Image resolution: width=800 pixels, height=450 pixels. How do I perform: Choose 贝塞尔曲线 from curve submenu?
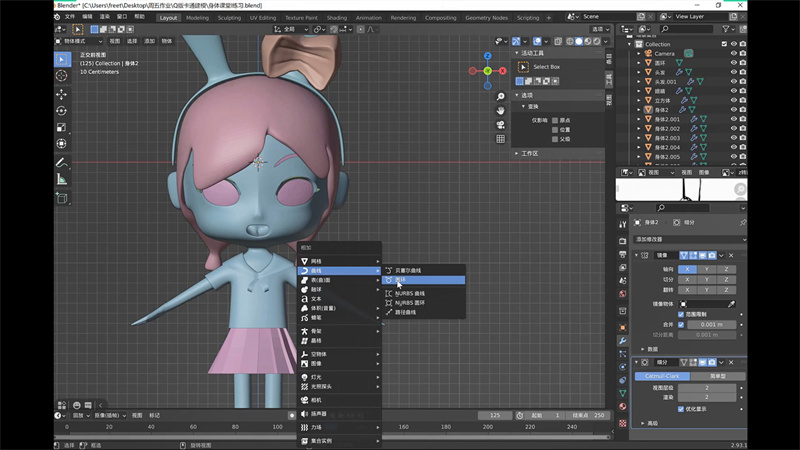coord(424,270)
